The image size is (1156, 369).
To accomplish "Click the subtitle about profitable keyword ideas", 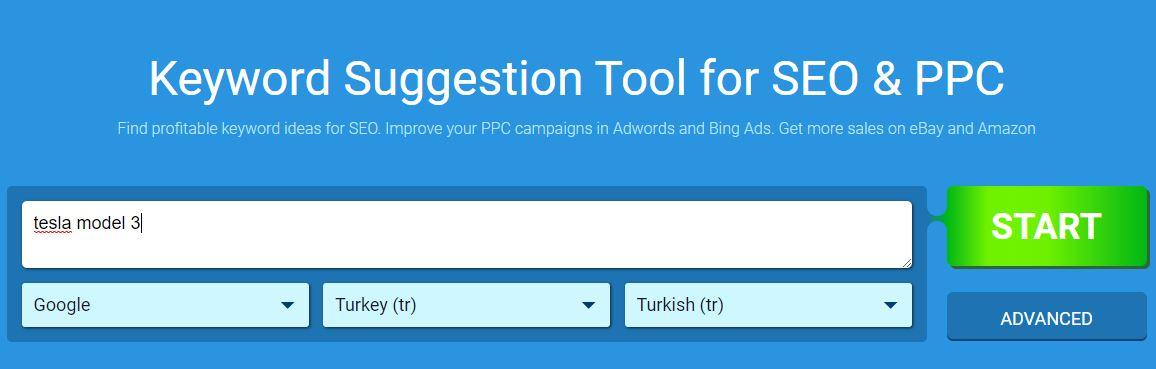I will (x=577, y=128).
